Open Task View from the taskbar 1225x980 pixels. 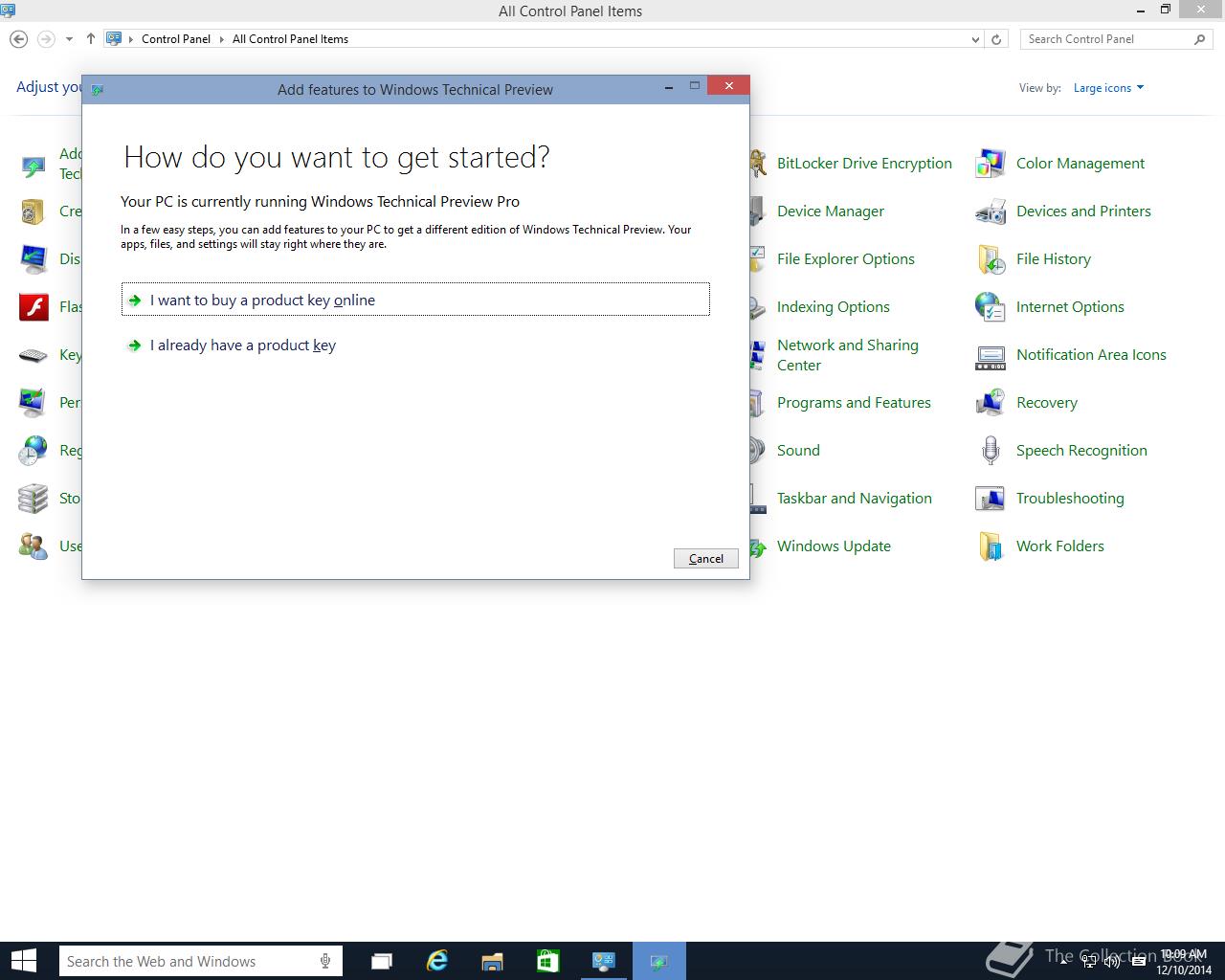pyautogui.click(x=382, y=961)
